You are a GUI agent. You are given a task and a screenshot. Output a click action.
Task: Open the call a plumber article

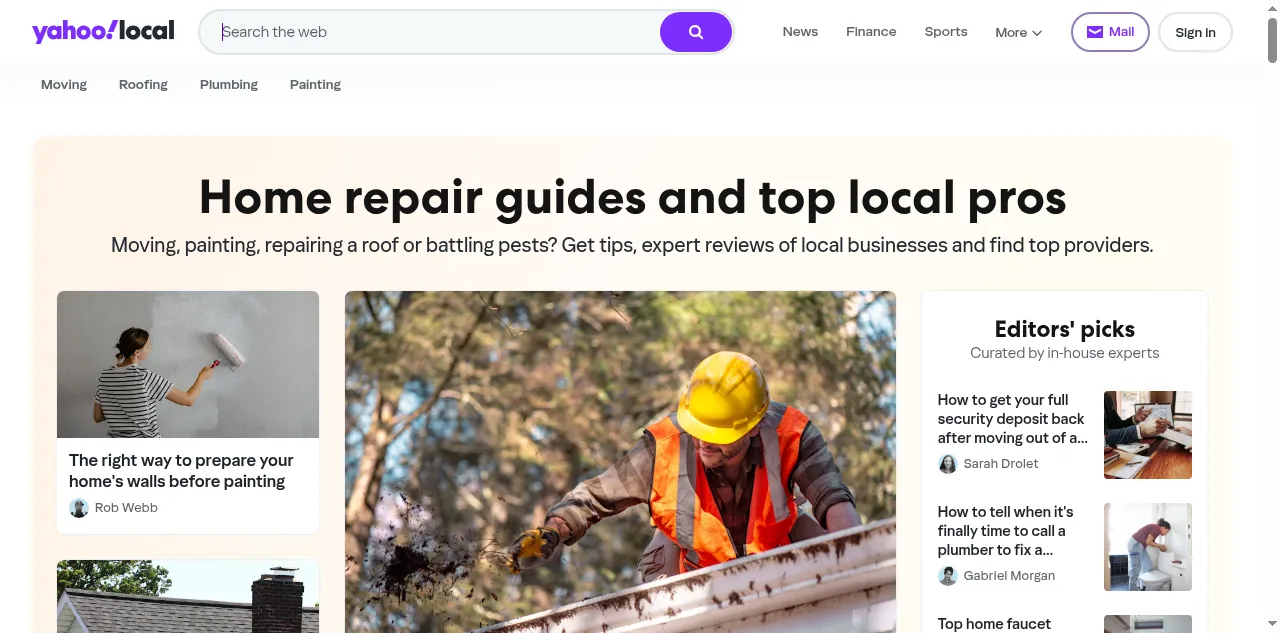click(x=1006, y=531)
